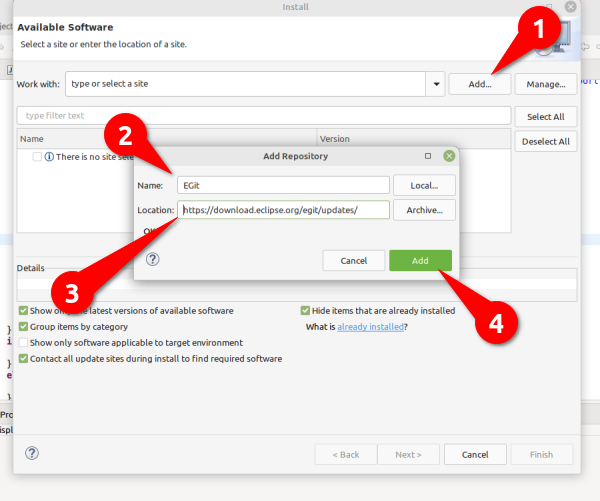Disable 'Group items by category' checkbox
Image resolution: width=600 pixels, height=501 pixels.
(x=23, y=327)
